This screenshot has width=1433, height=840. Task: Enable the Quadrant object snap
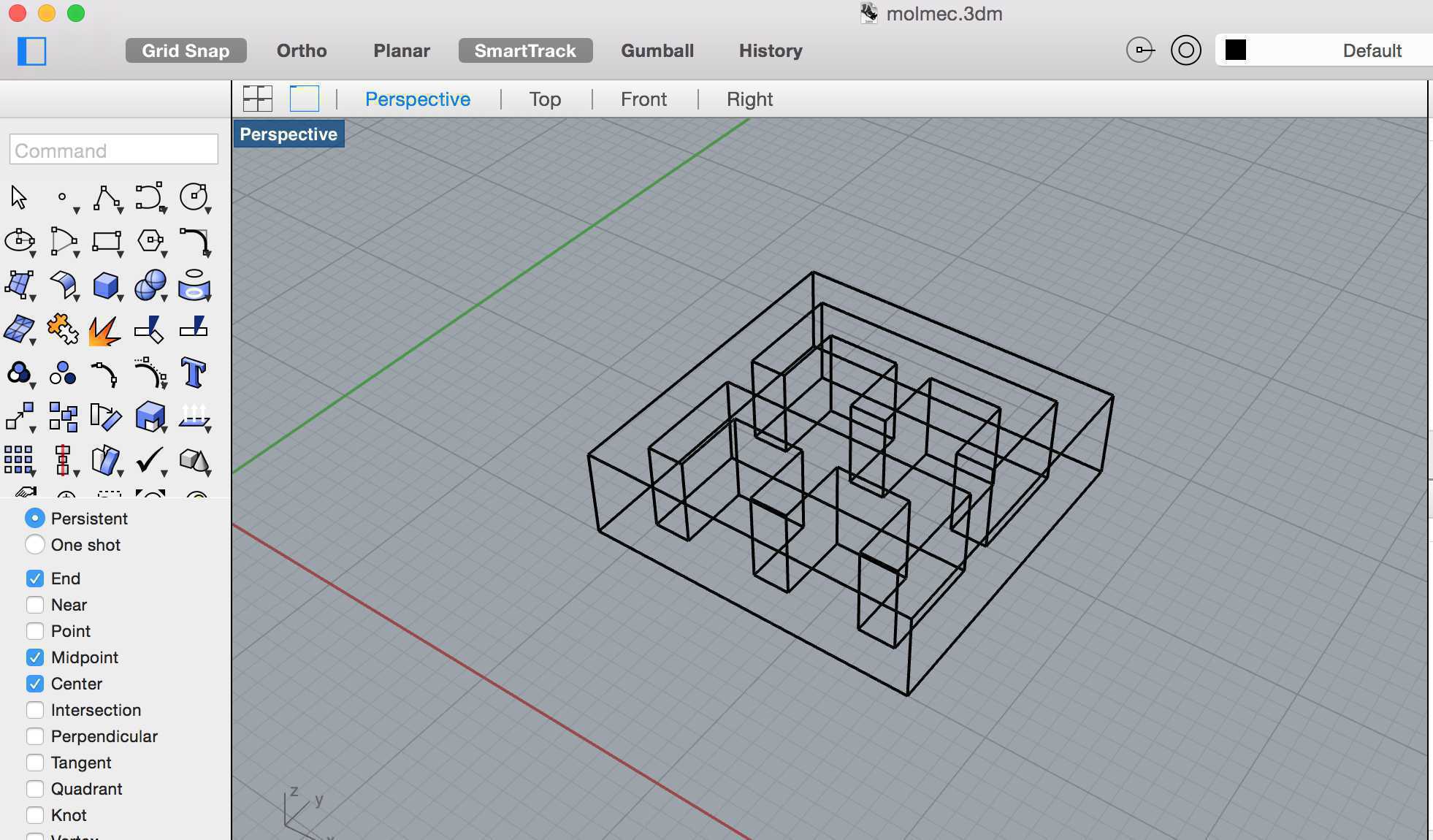pyautogui.click(x=35, y=789)
